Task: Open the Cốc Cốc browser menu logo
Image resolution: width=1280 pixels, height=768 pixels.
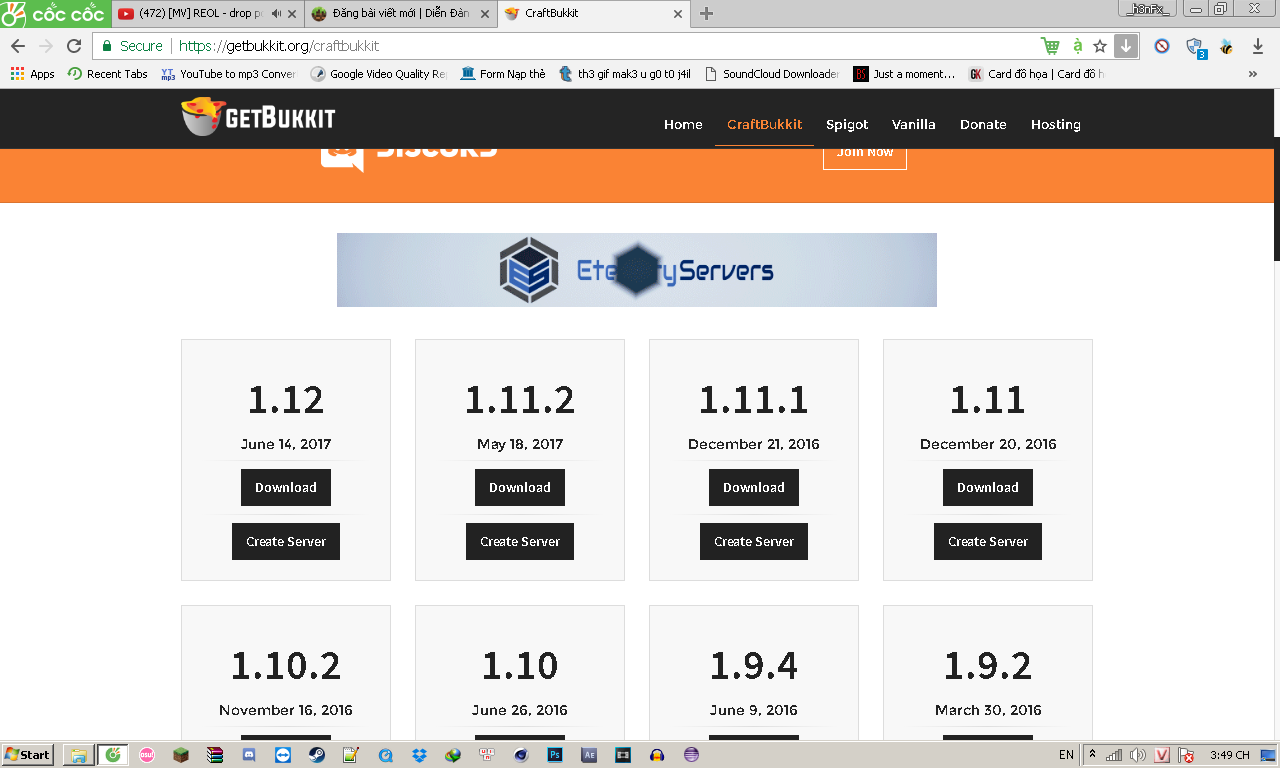Action: (x=54, y=13)
